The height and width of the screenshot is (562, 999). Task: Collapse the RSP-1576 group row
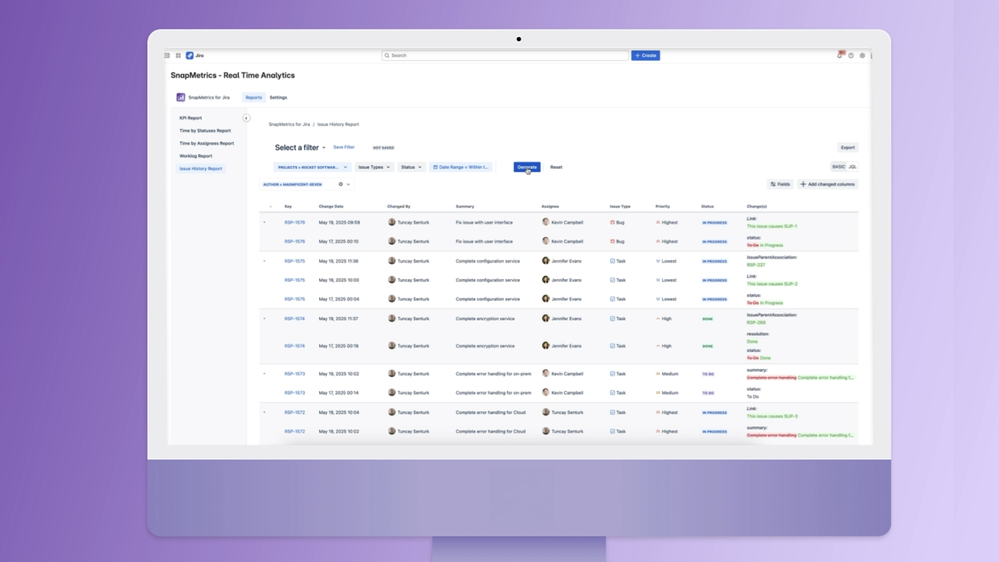(x=265, y=222)
